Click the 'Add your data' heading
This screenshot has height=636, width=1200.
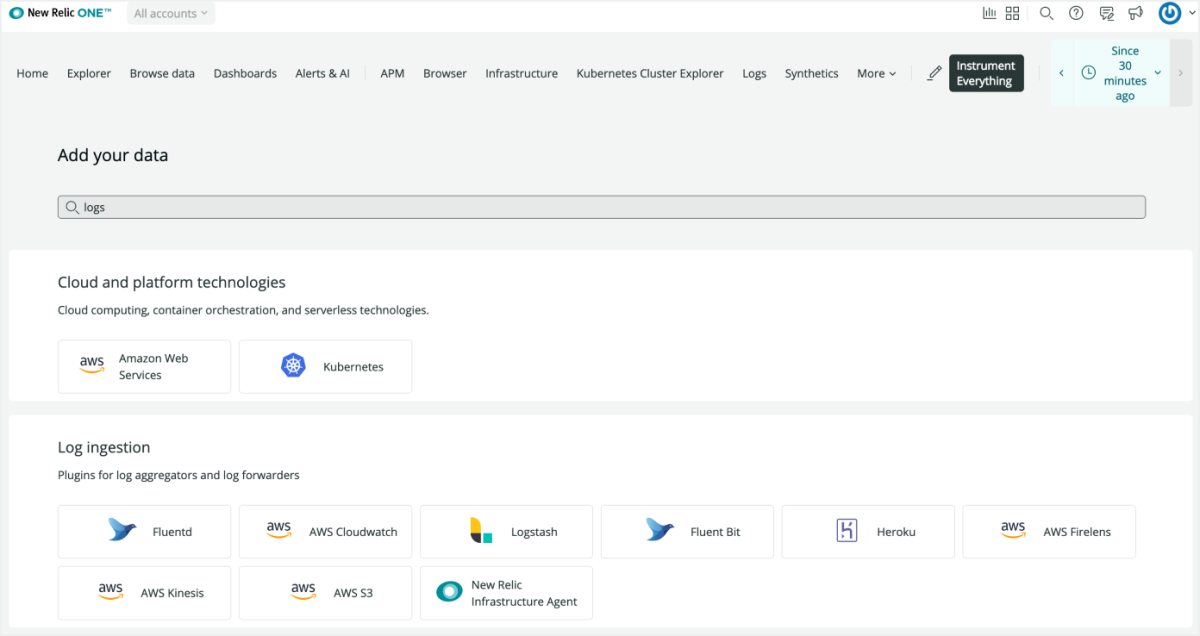click(x=113, y=155)
